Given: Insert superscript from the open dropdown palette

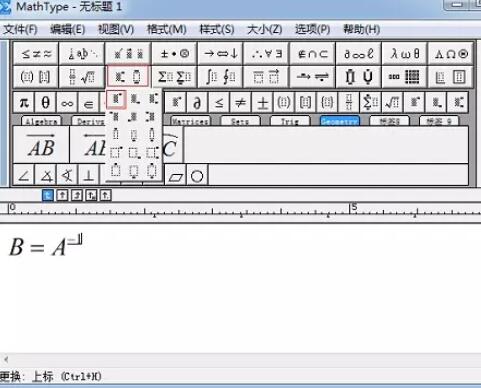Looking at the screenshot, I should click(x=116, y=99).
